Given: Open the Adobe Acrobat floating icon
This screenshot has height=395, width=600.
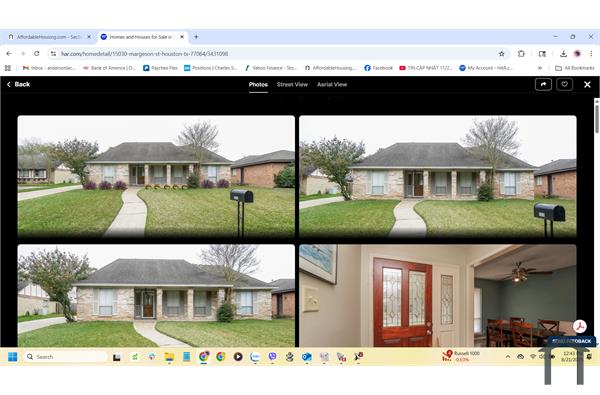Looking at the screenshot, I should (580, 326).
